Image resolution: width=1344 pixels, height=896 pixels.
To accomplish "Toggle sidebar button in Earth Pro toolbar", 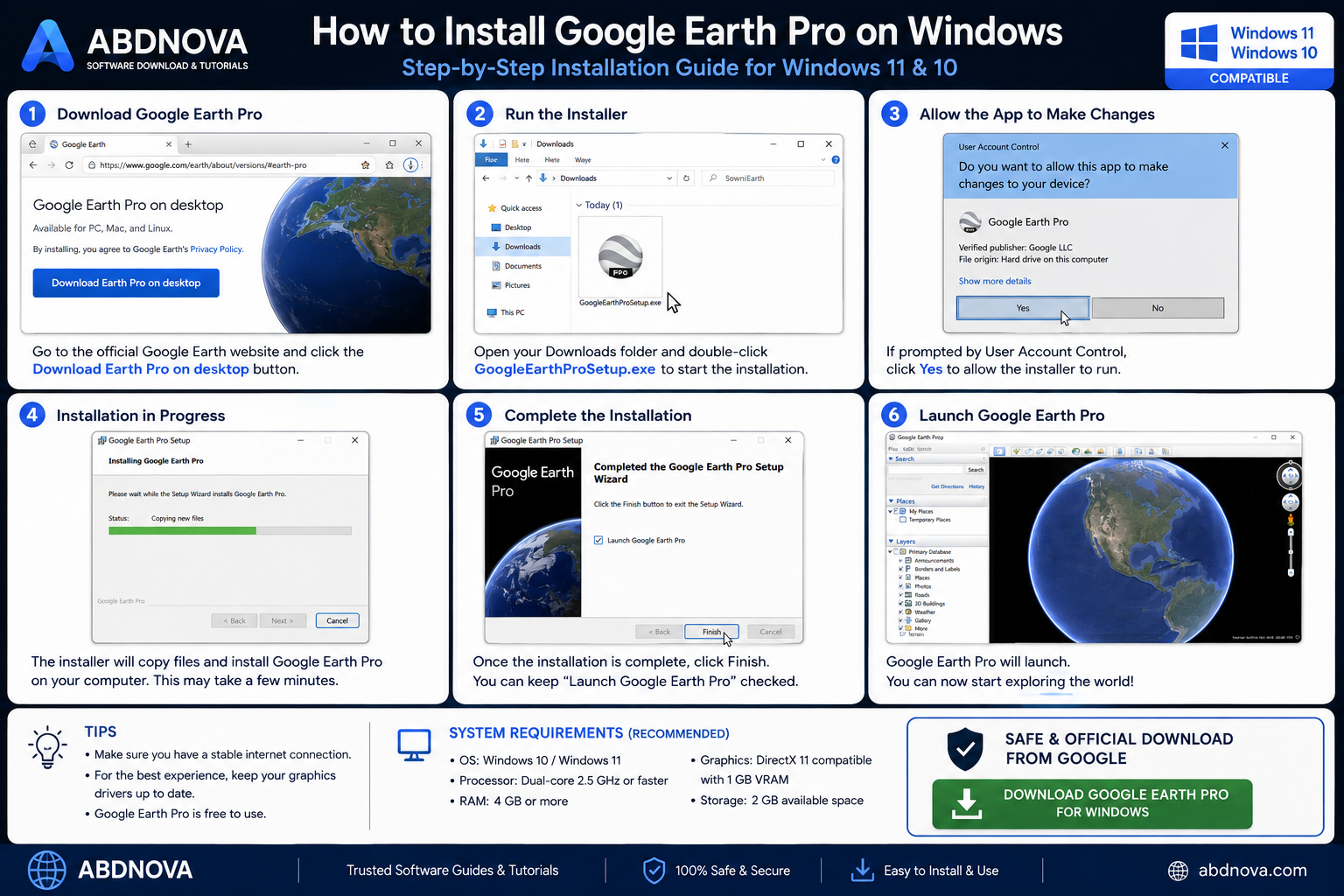I will 999,451.
